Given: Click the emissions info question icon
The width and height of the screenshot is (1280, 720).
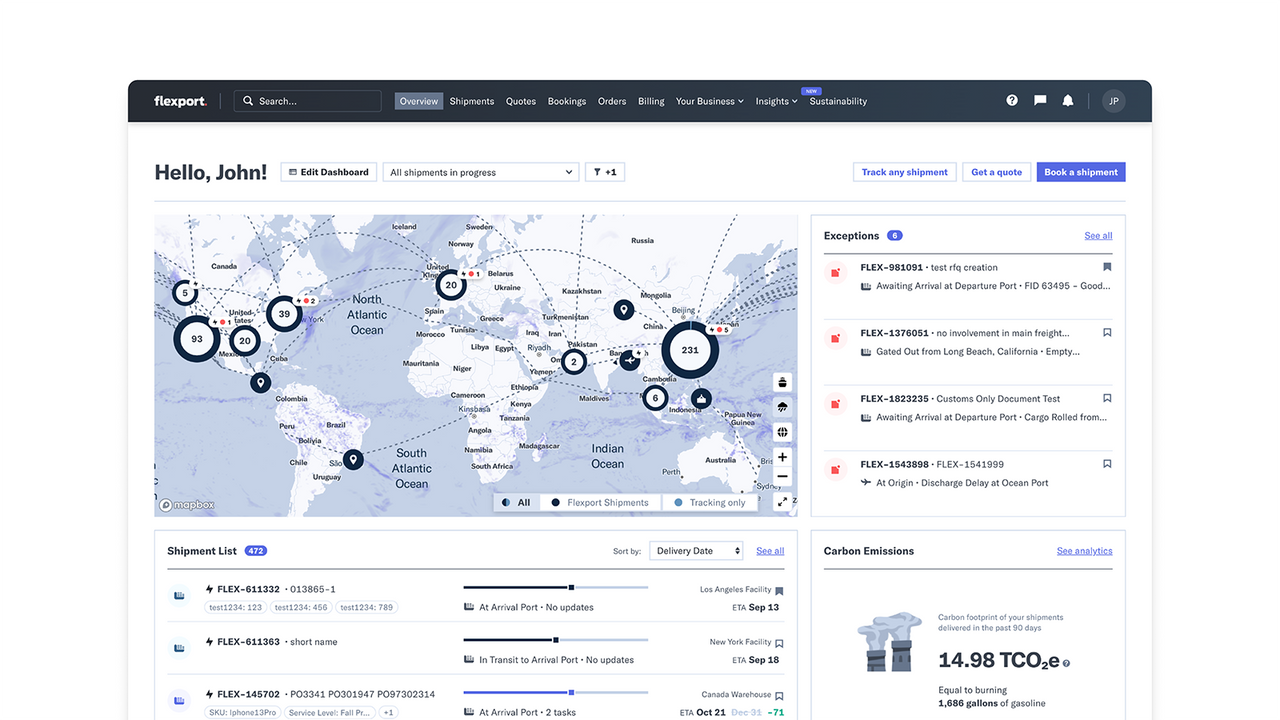Looking at the screenshot, I should pyautogui.click(x=1066, y=663).
